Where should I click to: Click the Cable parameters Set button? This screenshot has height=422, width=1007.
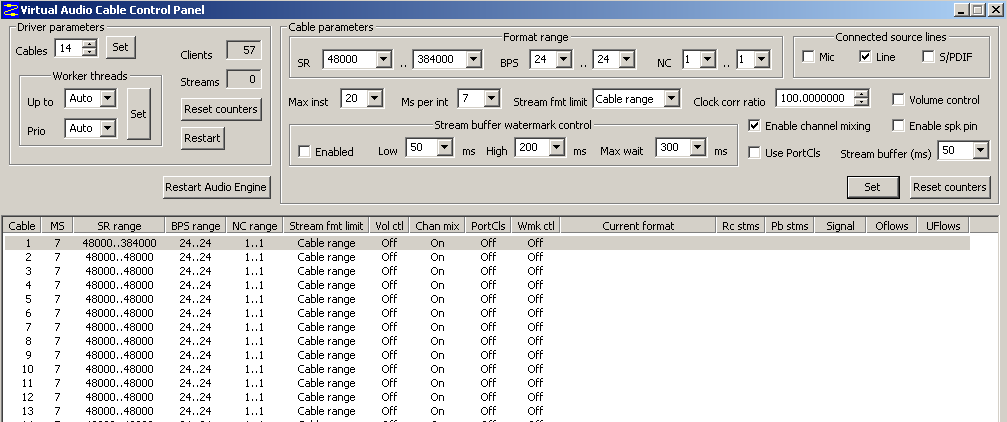[872, 187]
